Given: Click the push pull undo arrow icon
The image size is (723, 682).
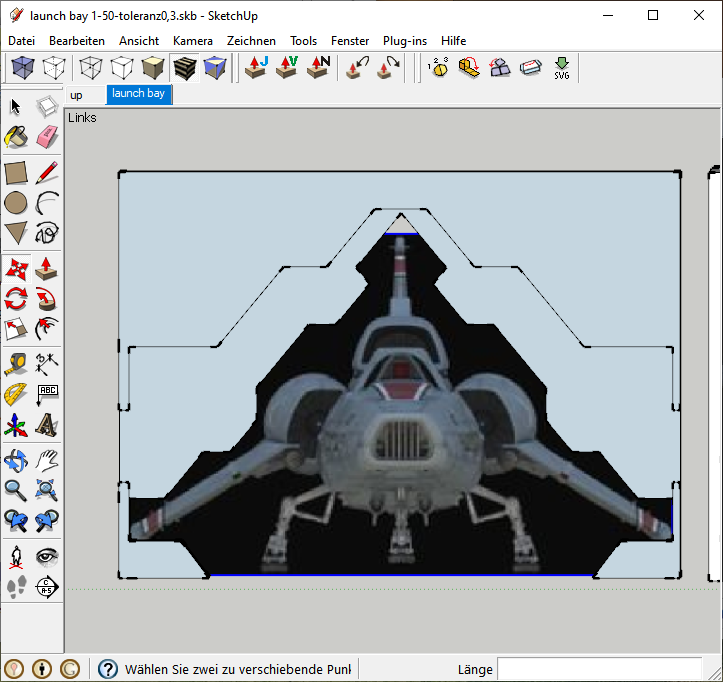Looking at the screenshot, I should [357, 68].
